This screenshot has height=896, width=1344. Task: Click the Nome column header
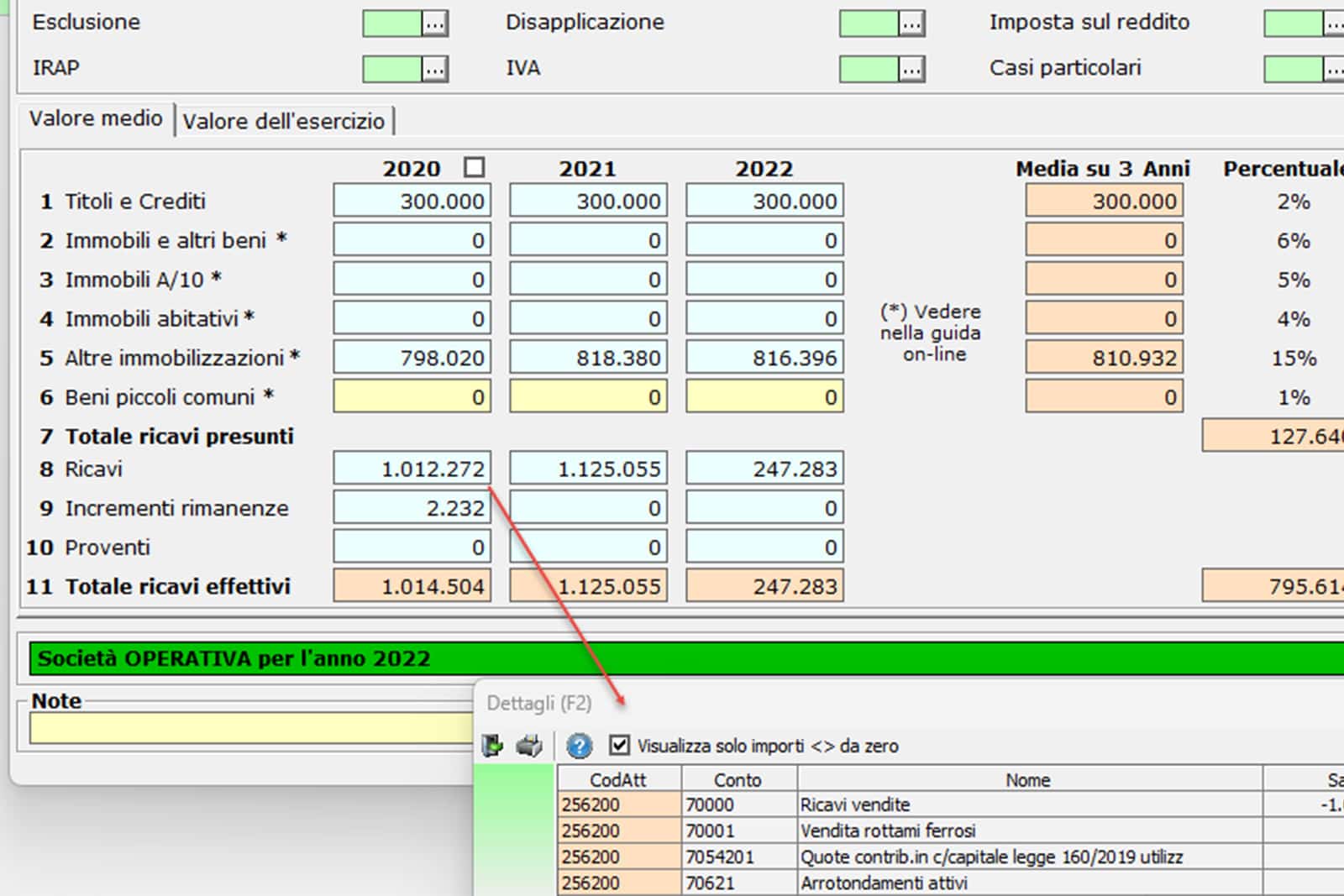1027,779
